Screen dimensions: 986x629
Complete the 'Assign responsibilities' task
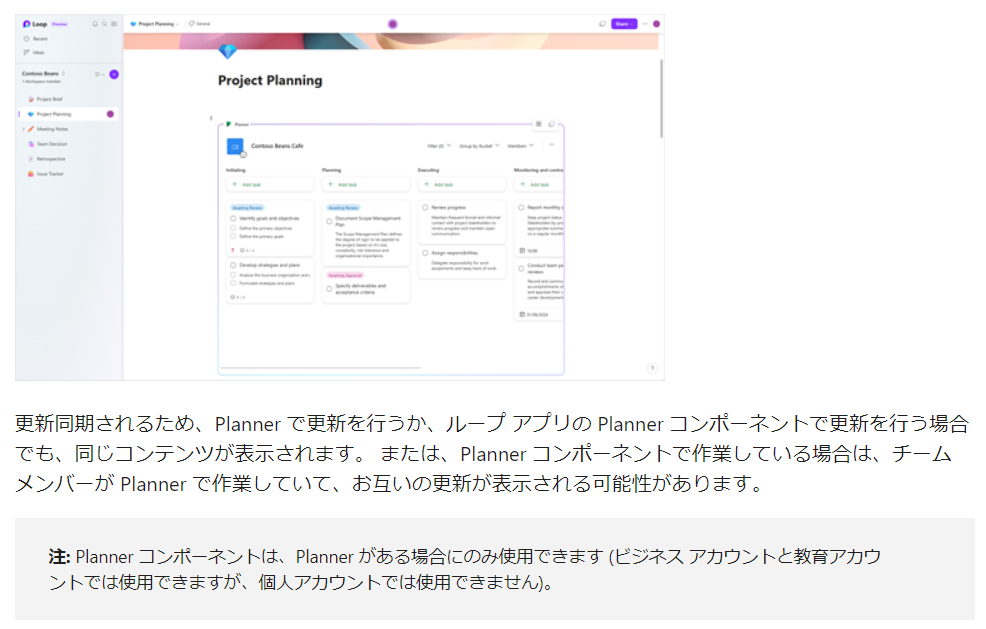pyautogui.click(x=425, y=253)
